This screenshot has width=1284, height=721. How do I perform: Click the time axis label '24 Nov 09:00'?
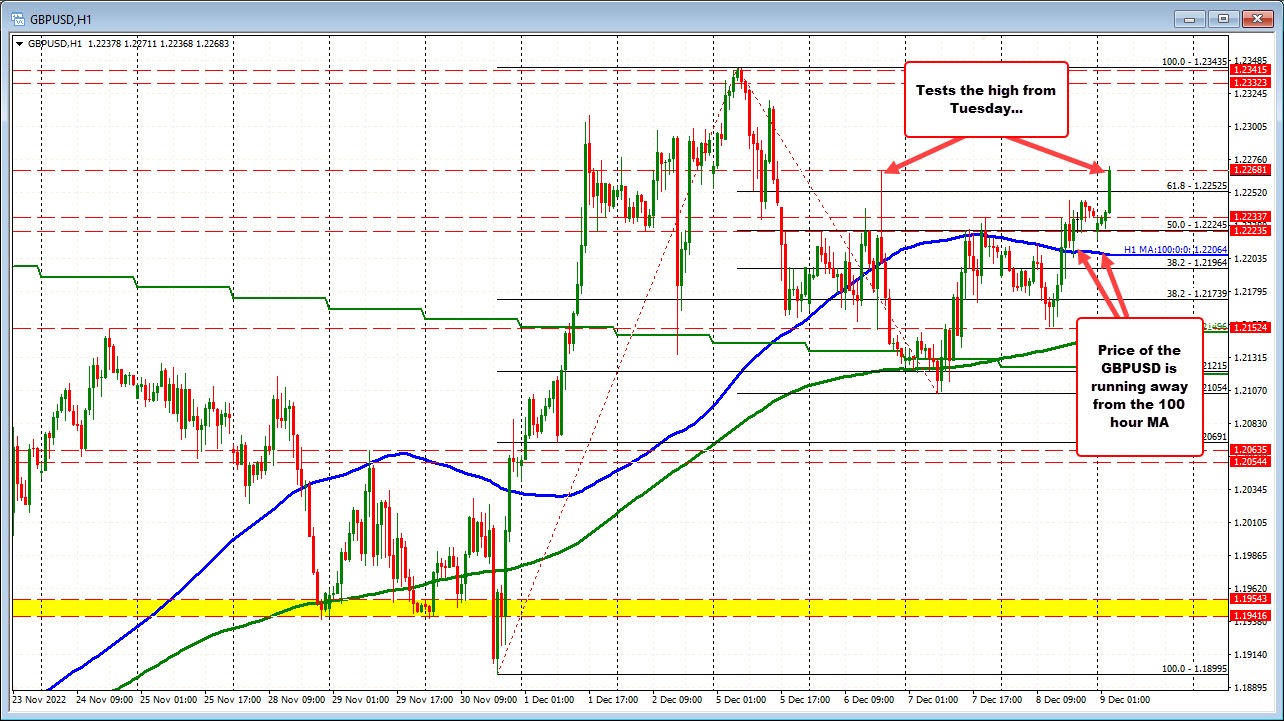[x=105, y=699]
